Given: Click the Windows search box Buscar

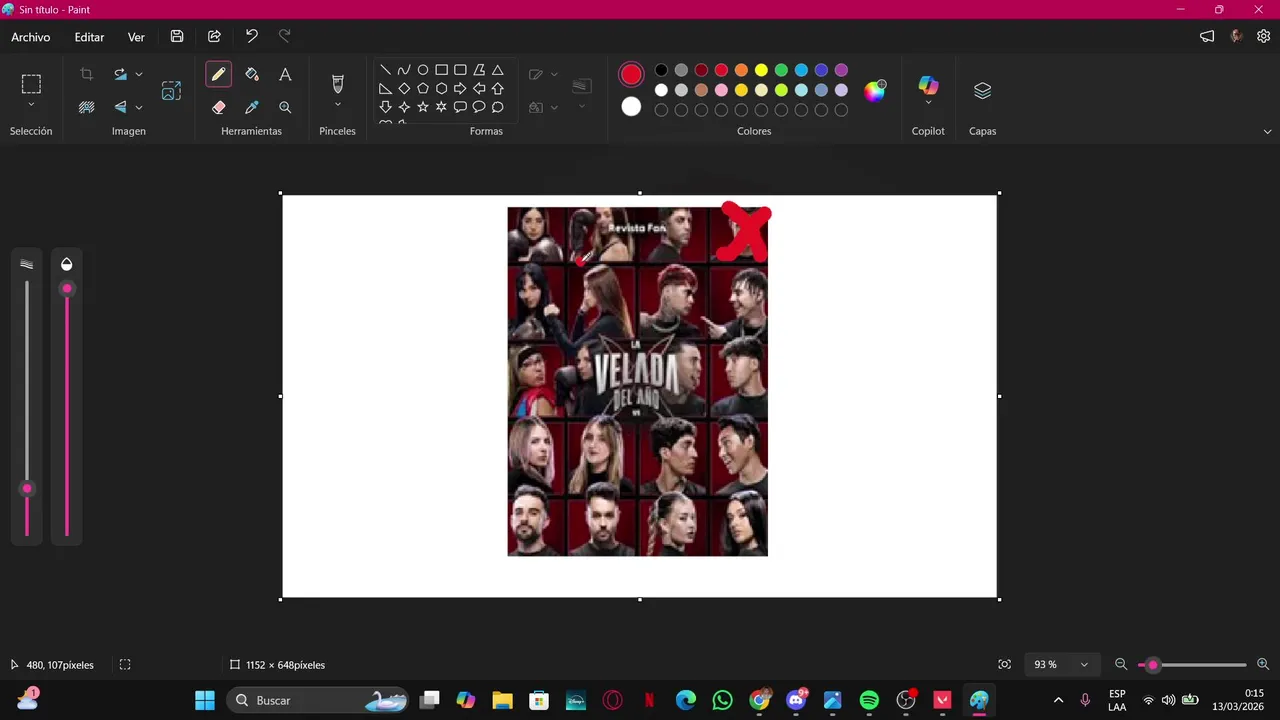Looking at the screenshot, I should click(320, 700).
